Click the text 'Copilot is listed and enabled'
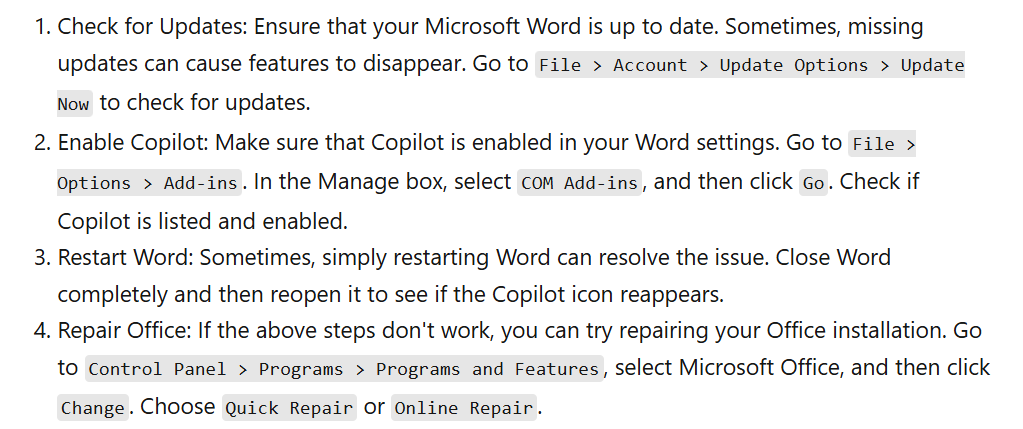 [200, 222]
